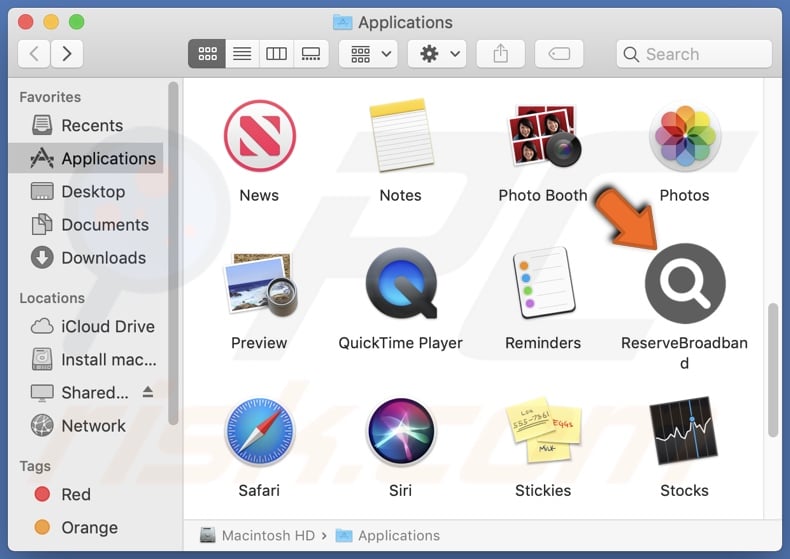Switch to column view
The width and height of the screenshot is (790, 559).
point(276,53)
